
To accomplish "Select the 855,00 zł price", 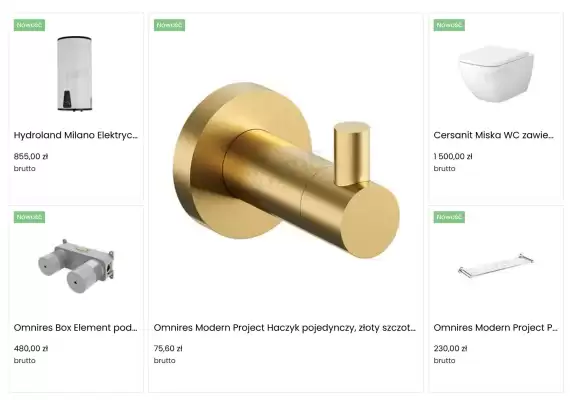I will (x=31, y=156).
